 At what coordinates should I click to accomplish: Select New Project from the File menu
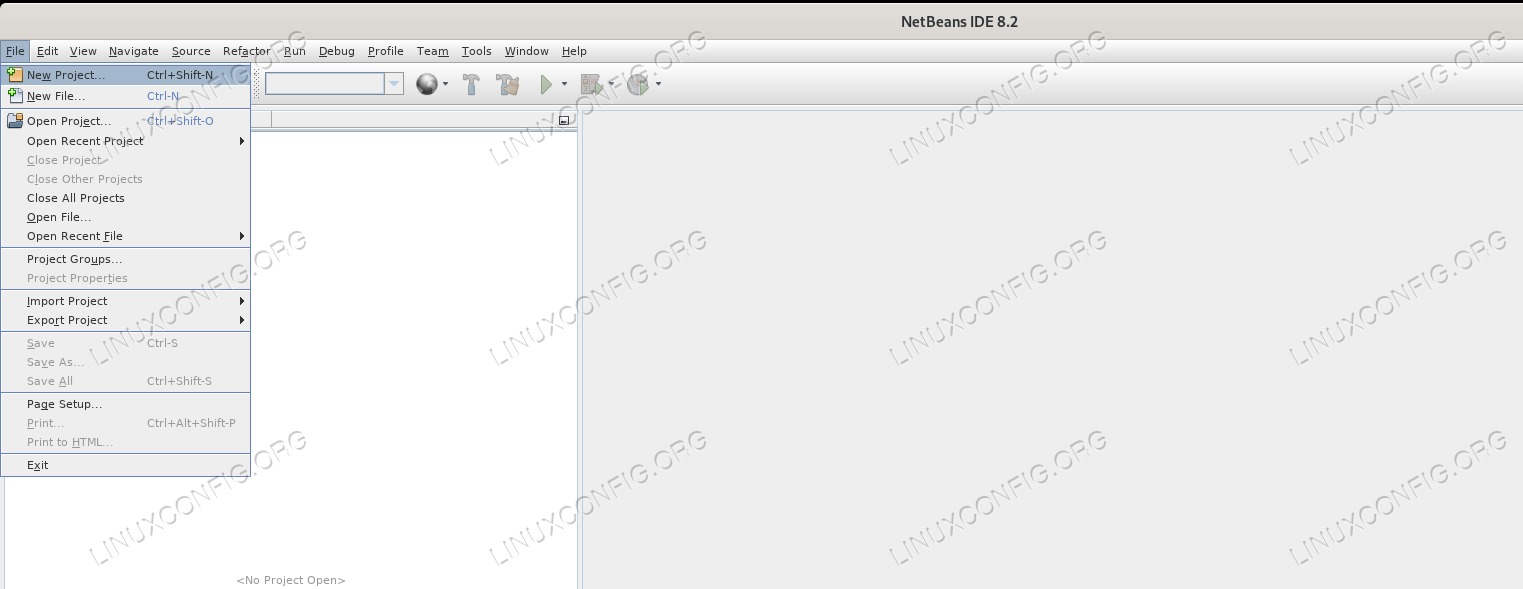click(125, 75)
